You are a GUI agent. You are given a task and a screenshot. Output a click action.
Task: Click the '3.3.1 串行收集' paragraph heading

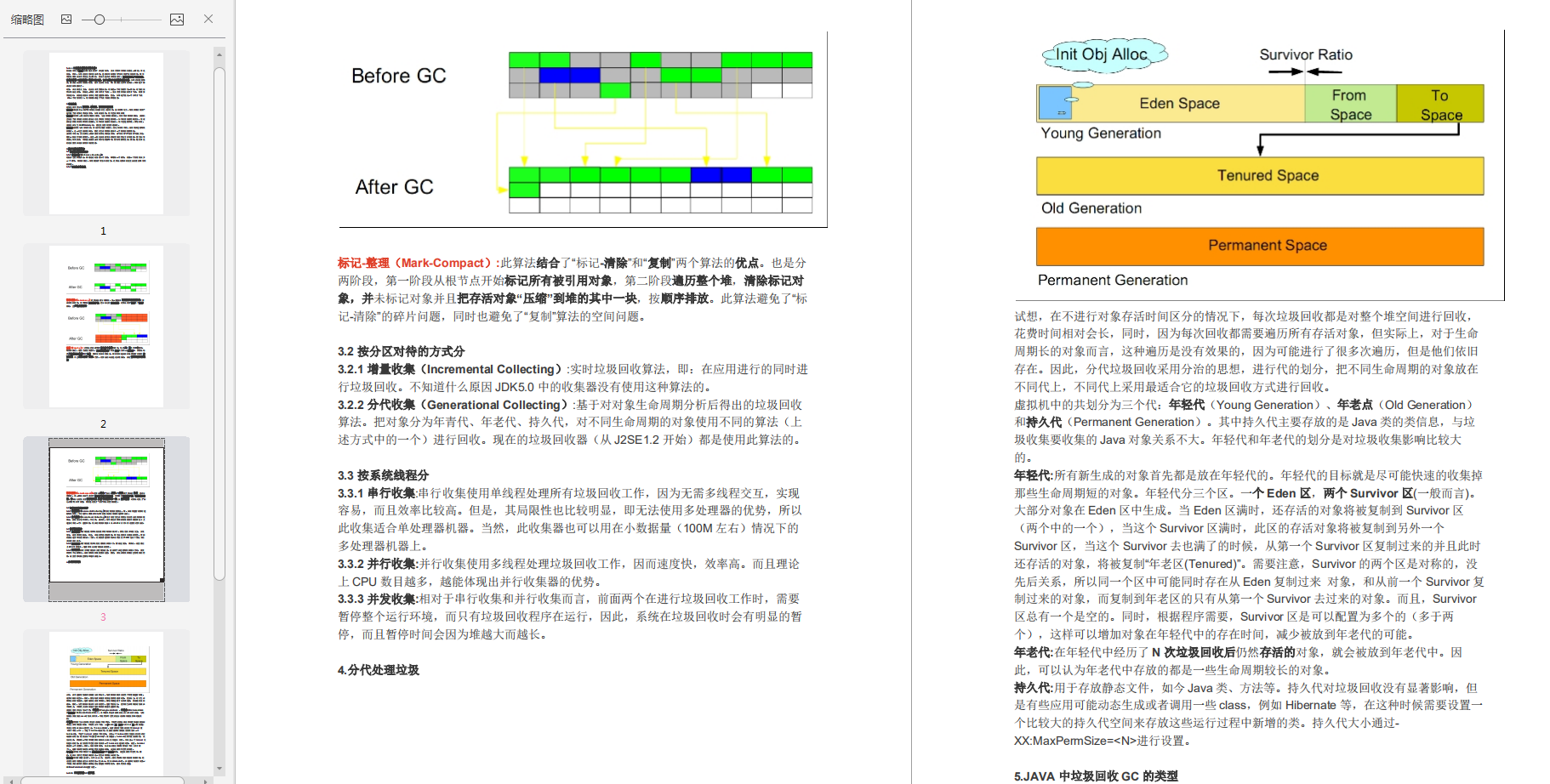tap(378, 493)
